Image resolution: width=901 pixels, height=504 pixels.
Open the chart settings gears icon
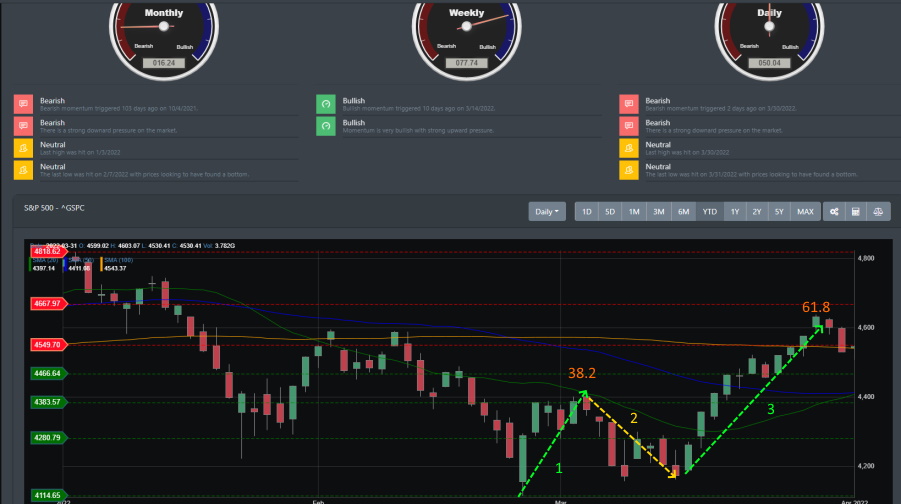834,211
